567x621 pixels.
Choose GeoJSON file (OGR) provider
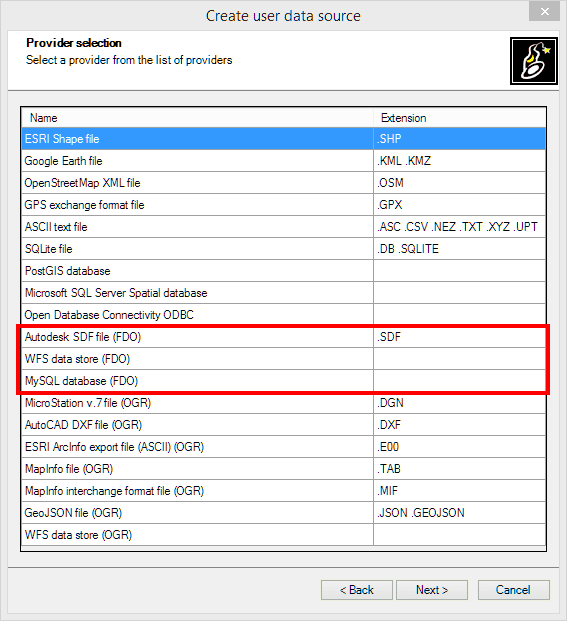click(x=284, y=512)
